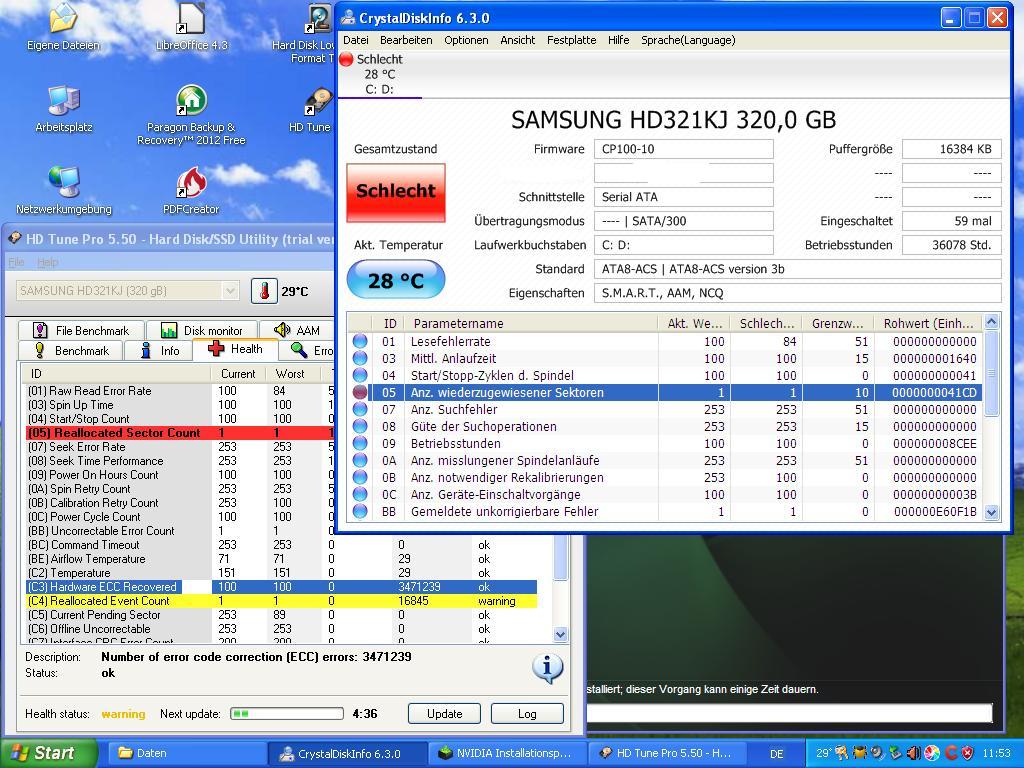Viewport: 1024px width, 768px height.
Task: Click status circle of Gemeldete unkorrigierbare Fehler row
Action: click(x=360, y=511)
